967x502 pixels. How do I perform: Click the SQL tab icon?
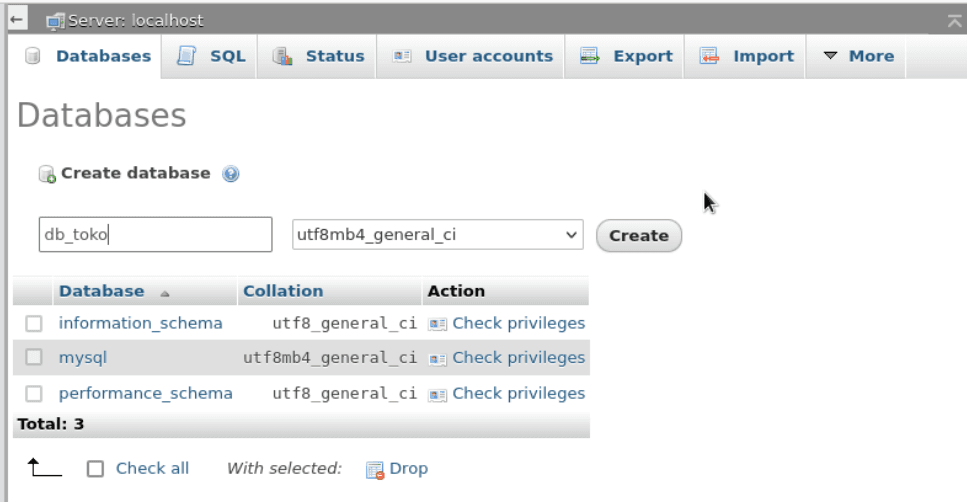186,56
